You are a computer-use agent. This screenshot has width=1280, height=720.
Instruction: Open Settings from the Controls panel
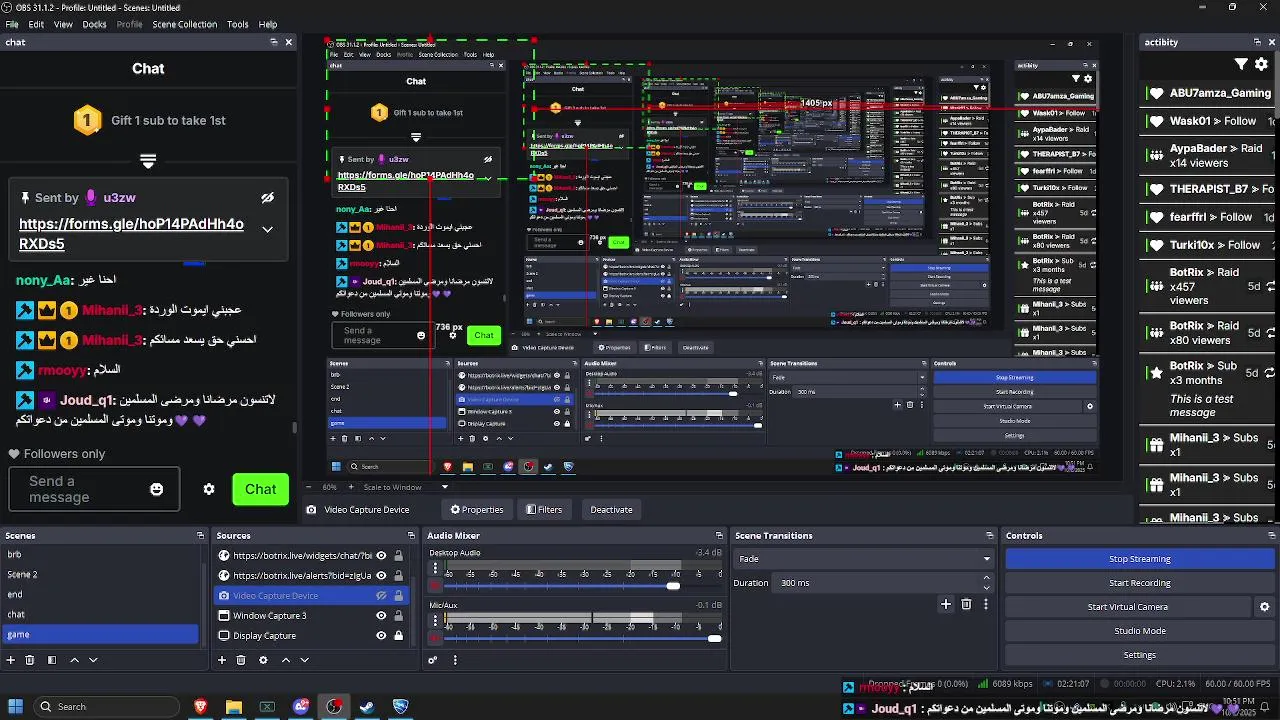click(x=1139, y=655)
